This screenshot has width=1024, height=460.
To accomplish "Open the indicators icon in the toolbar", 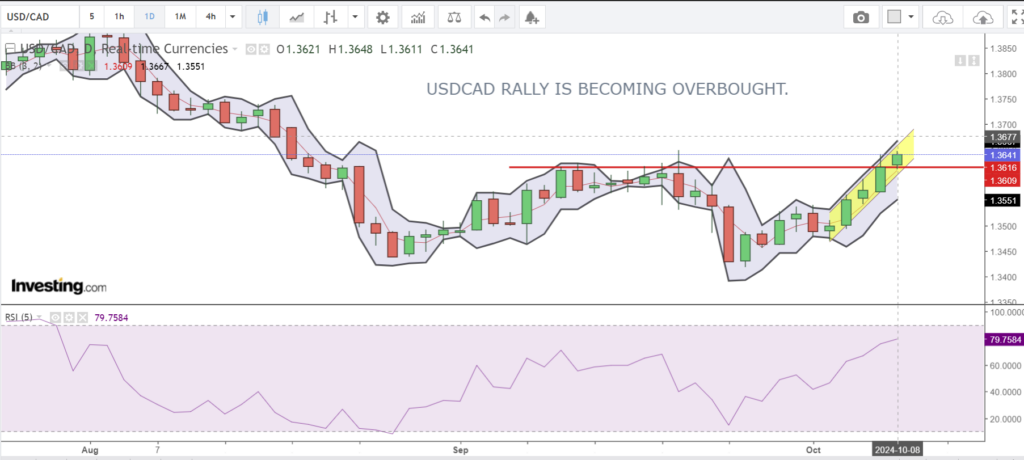I will click(x=420, y=17).
